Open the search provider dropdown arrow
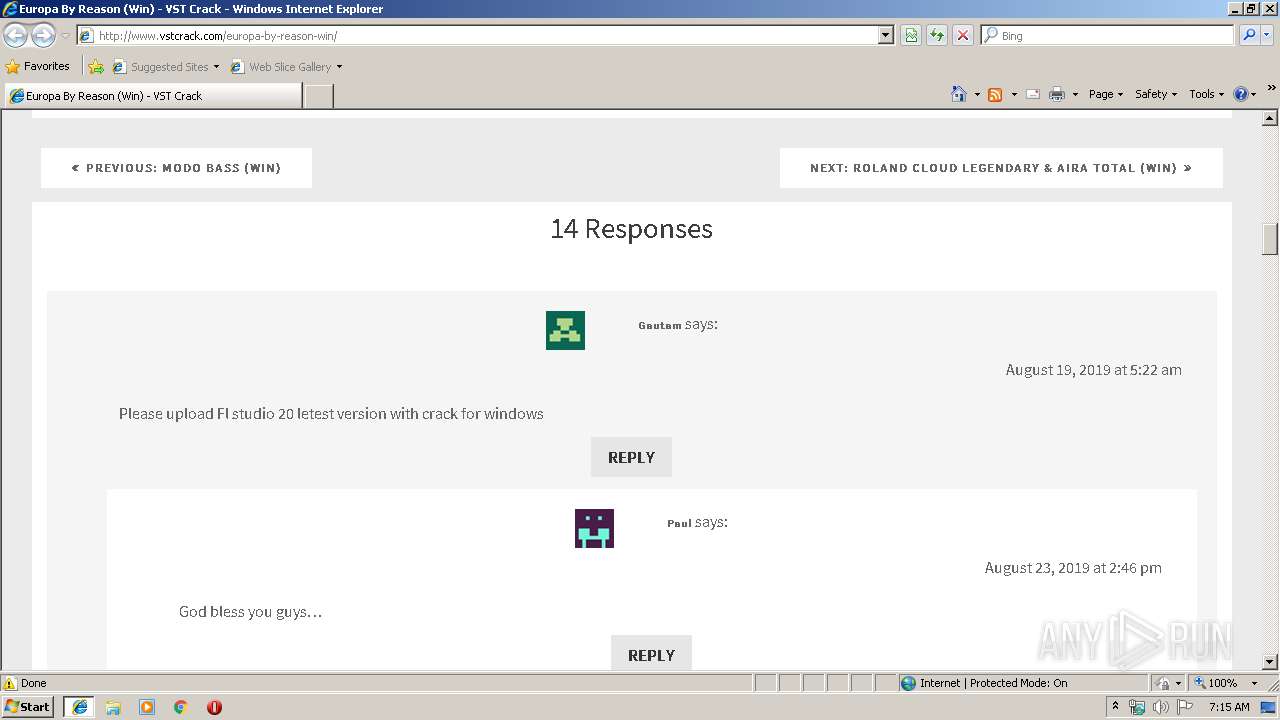 [x=1268, y=35]
